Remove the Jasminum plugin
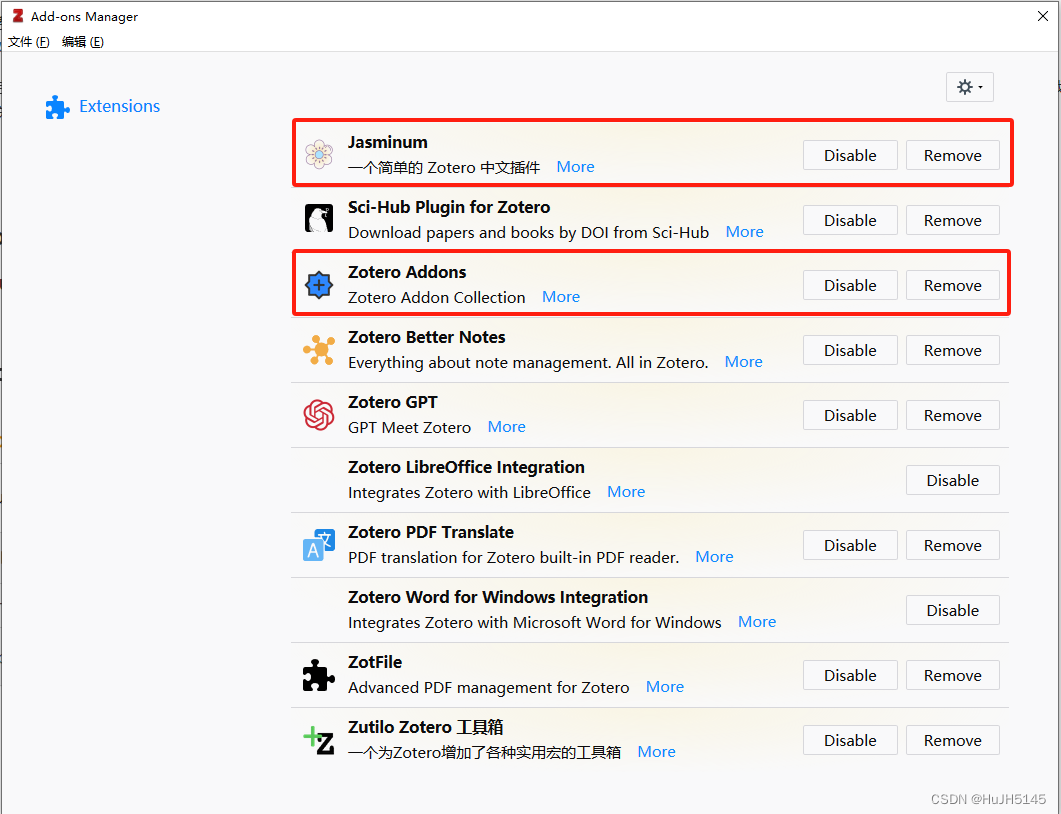Image resolution: width=1061 pixels, height=814 pixels. pyautogui.click(x=953, y=155)
